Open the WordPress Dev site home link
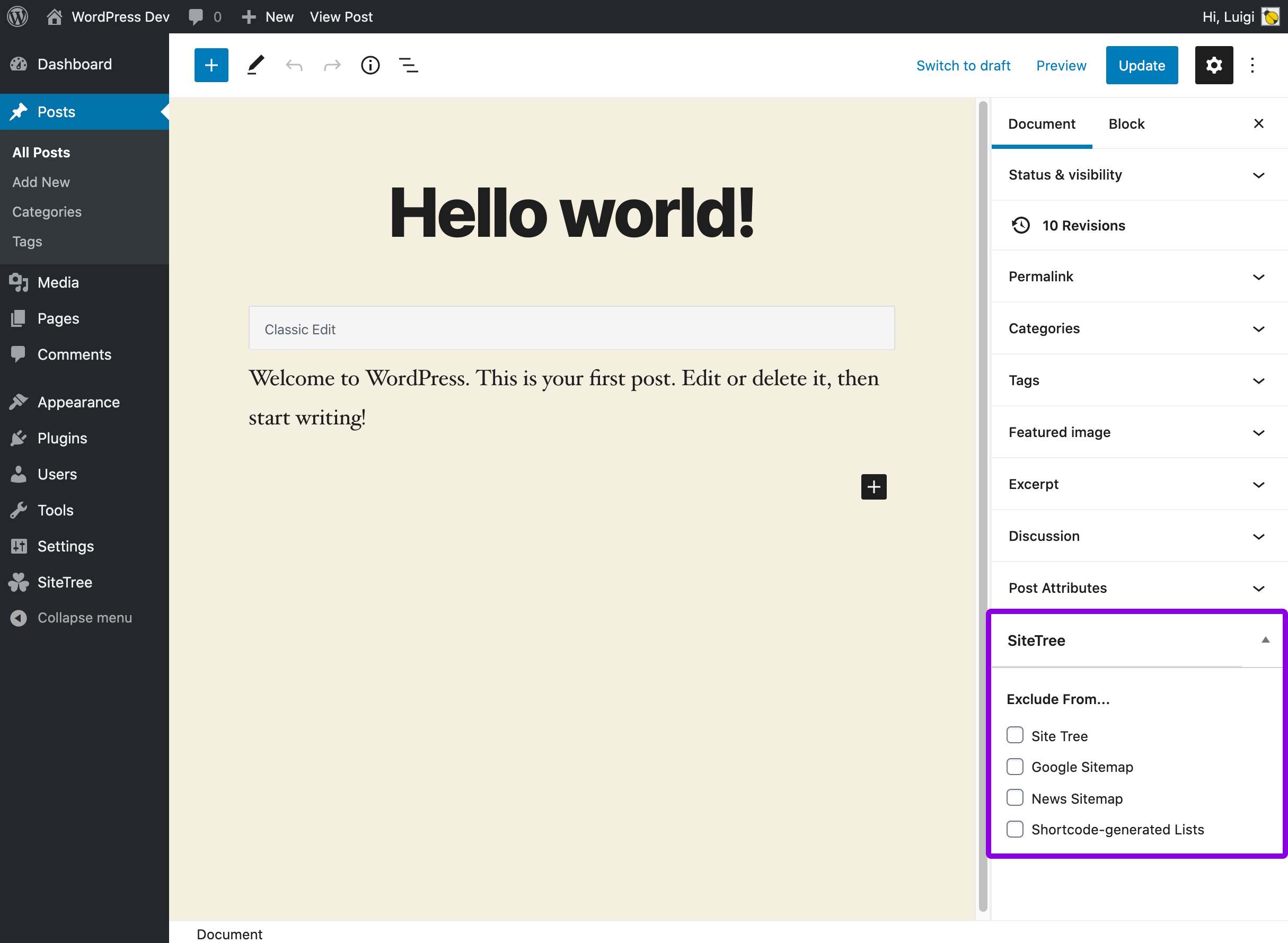 pyautogui.click(x=108, y=16)
